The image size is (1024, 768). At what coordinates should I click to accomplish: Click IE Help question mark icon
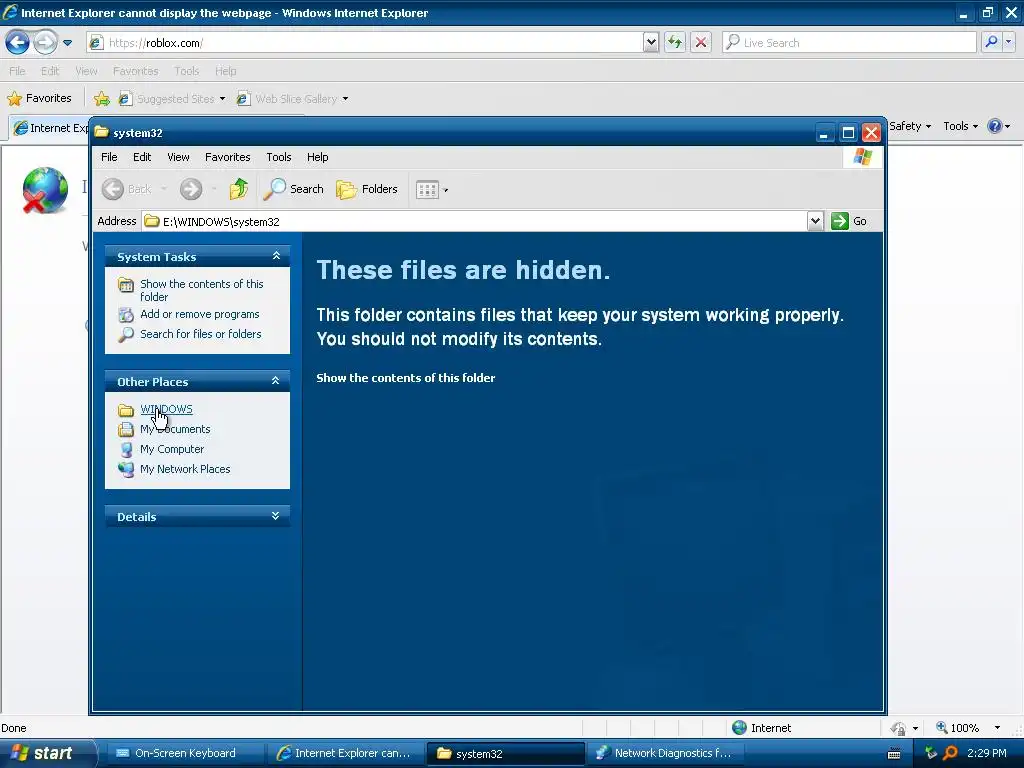point(995,126)
